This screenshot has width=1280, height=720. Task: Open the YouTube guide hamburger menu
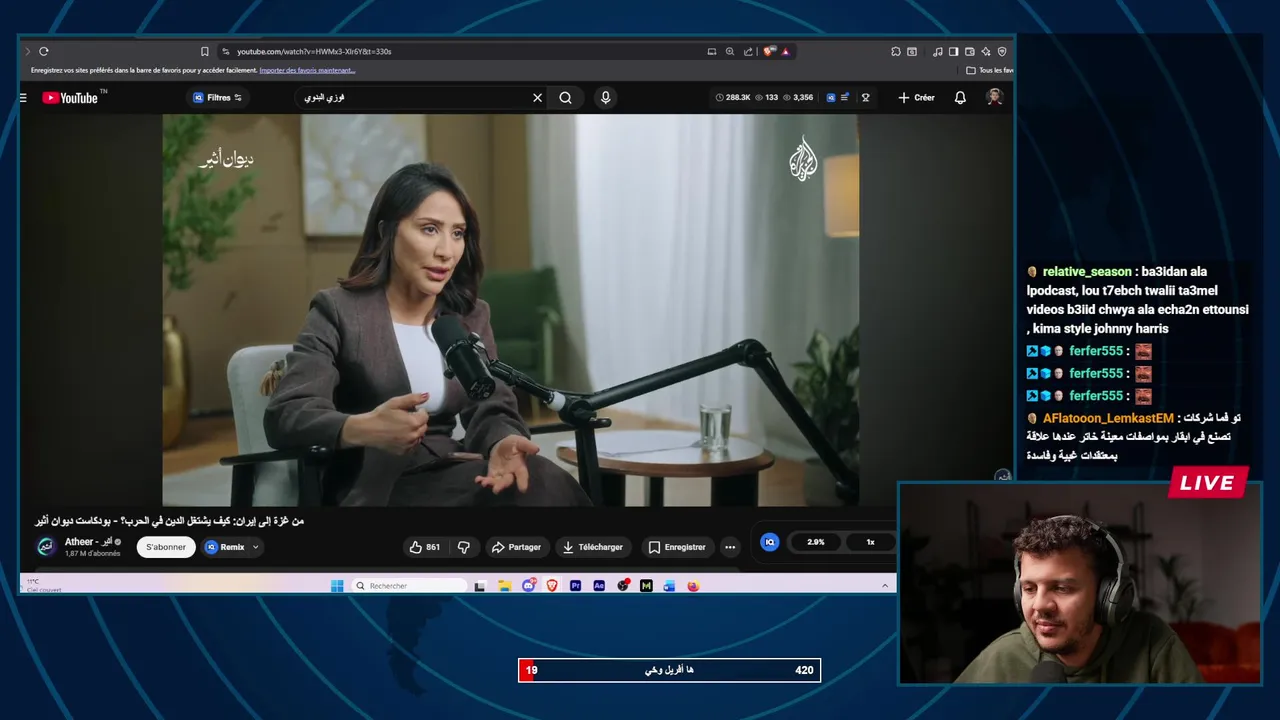(23, 97)
